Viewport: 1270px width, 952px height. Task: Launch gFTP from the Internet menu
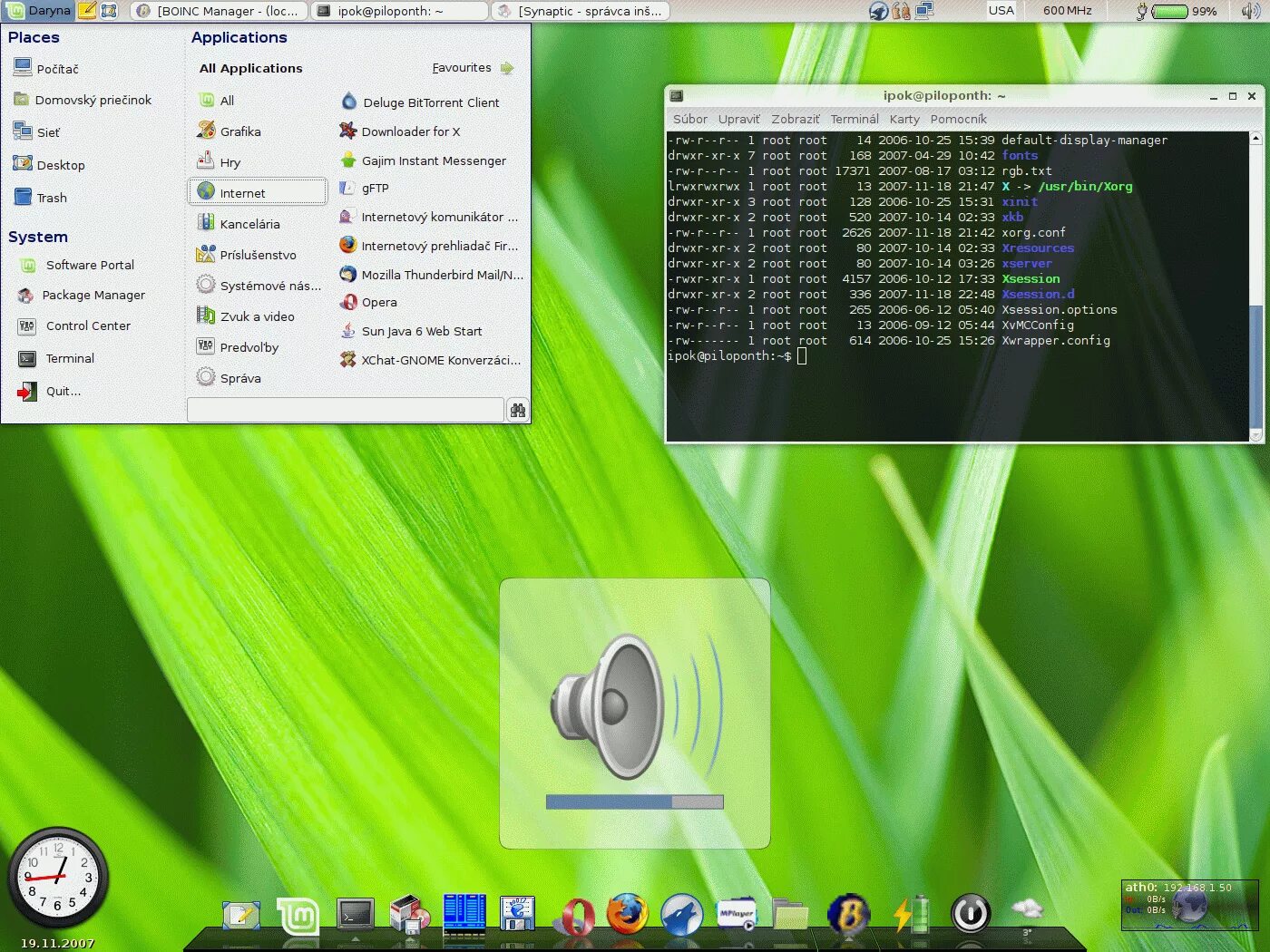pyautogui.click(x=364, y=188)
